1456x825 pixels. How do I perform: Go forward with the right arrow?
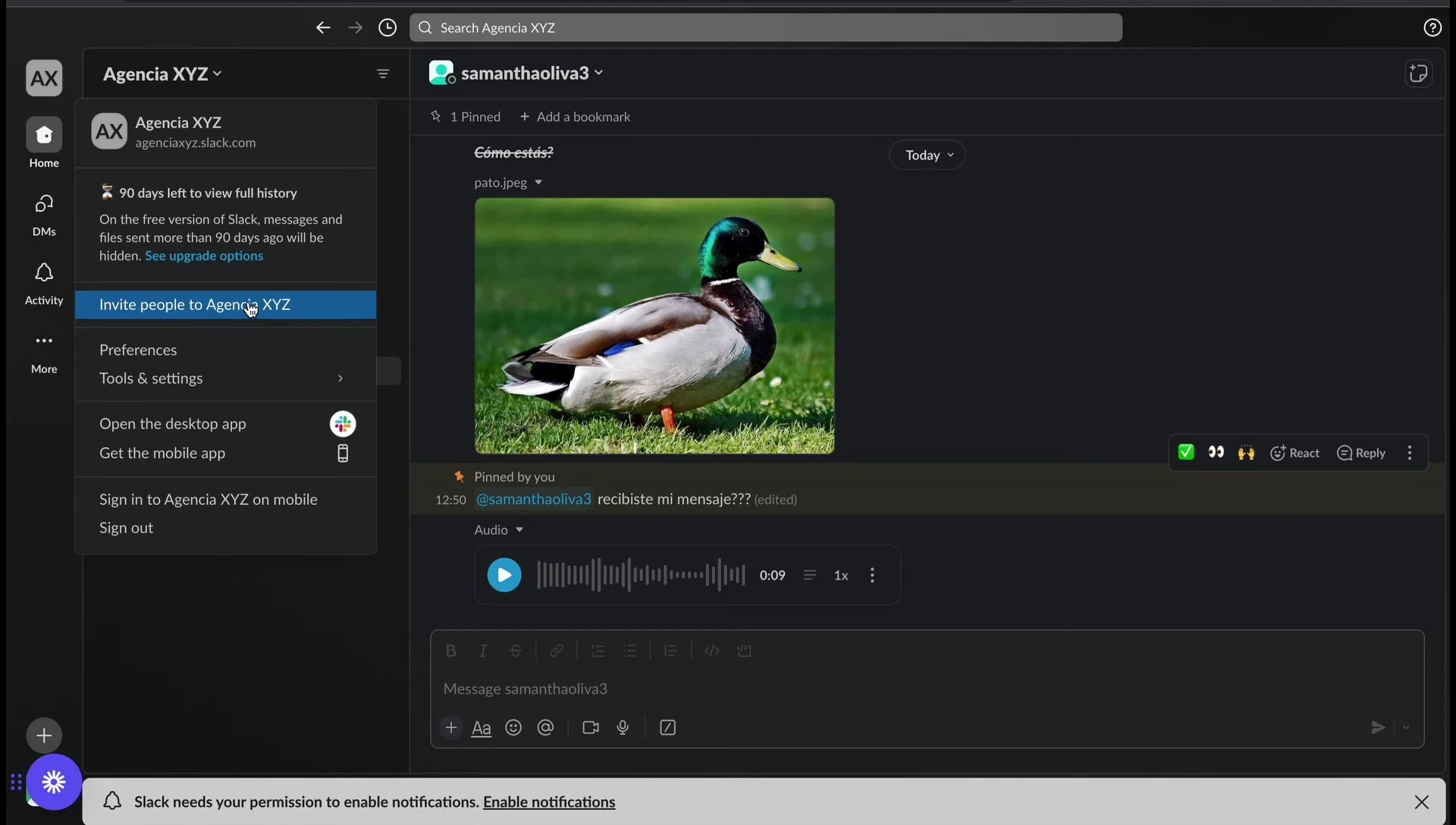click(356, 28)
